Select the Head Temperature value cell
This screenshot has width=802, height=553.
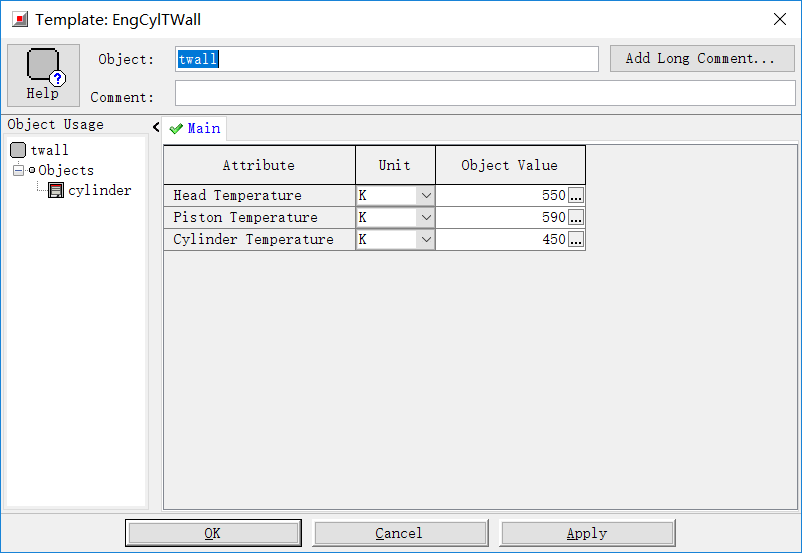point(502,196)
